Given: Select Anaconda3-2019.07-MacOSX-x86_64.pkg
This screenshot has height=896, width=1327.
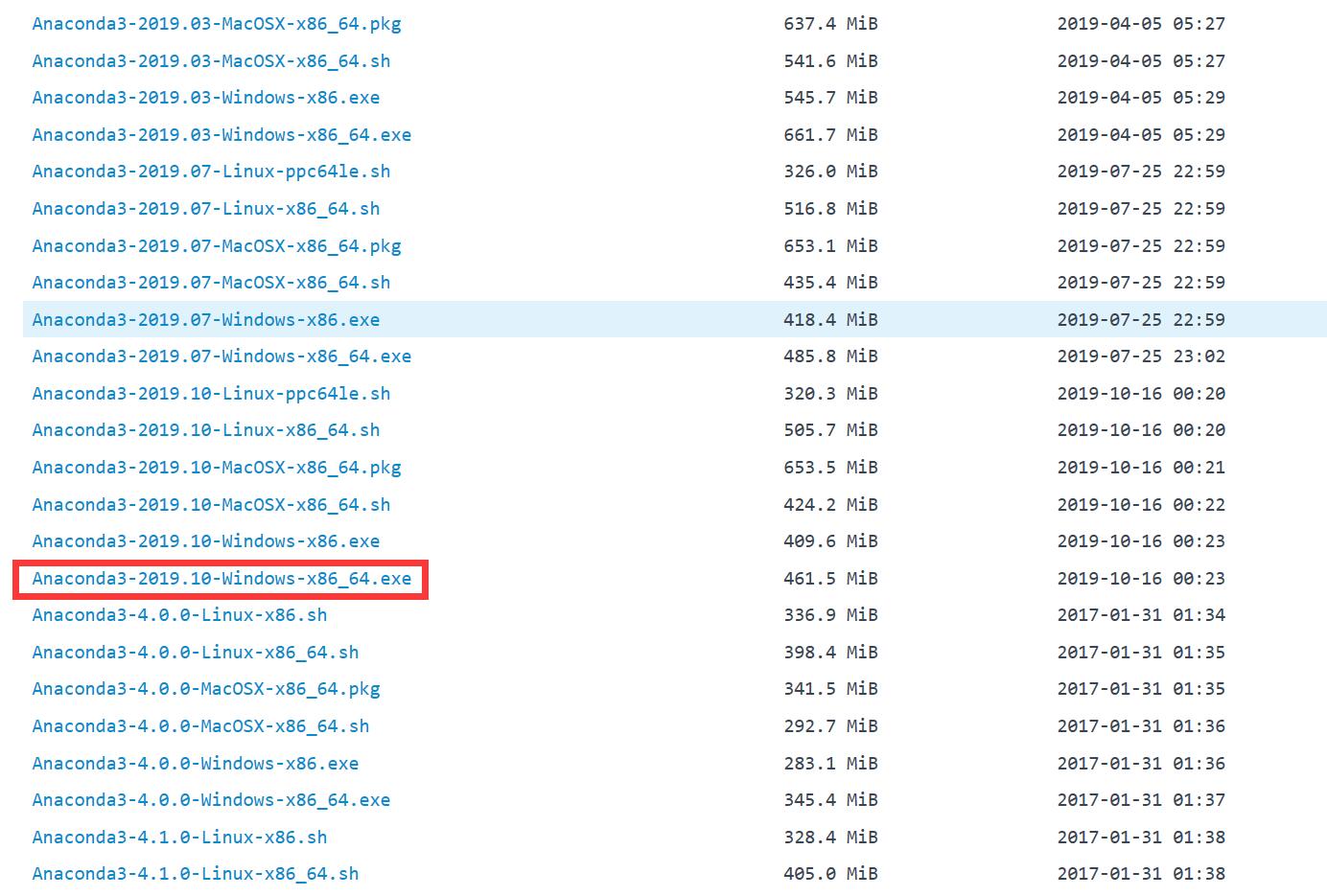Looking at the screenshot, I should [217, 245].
